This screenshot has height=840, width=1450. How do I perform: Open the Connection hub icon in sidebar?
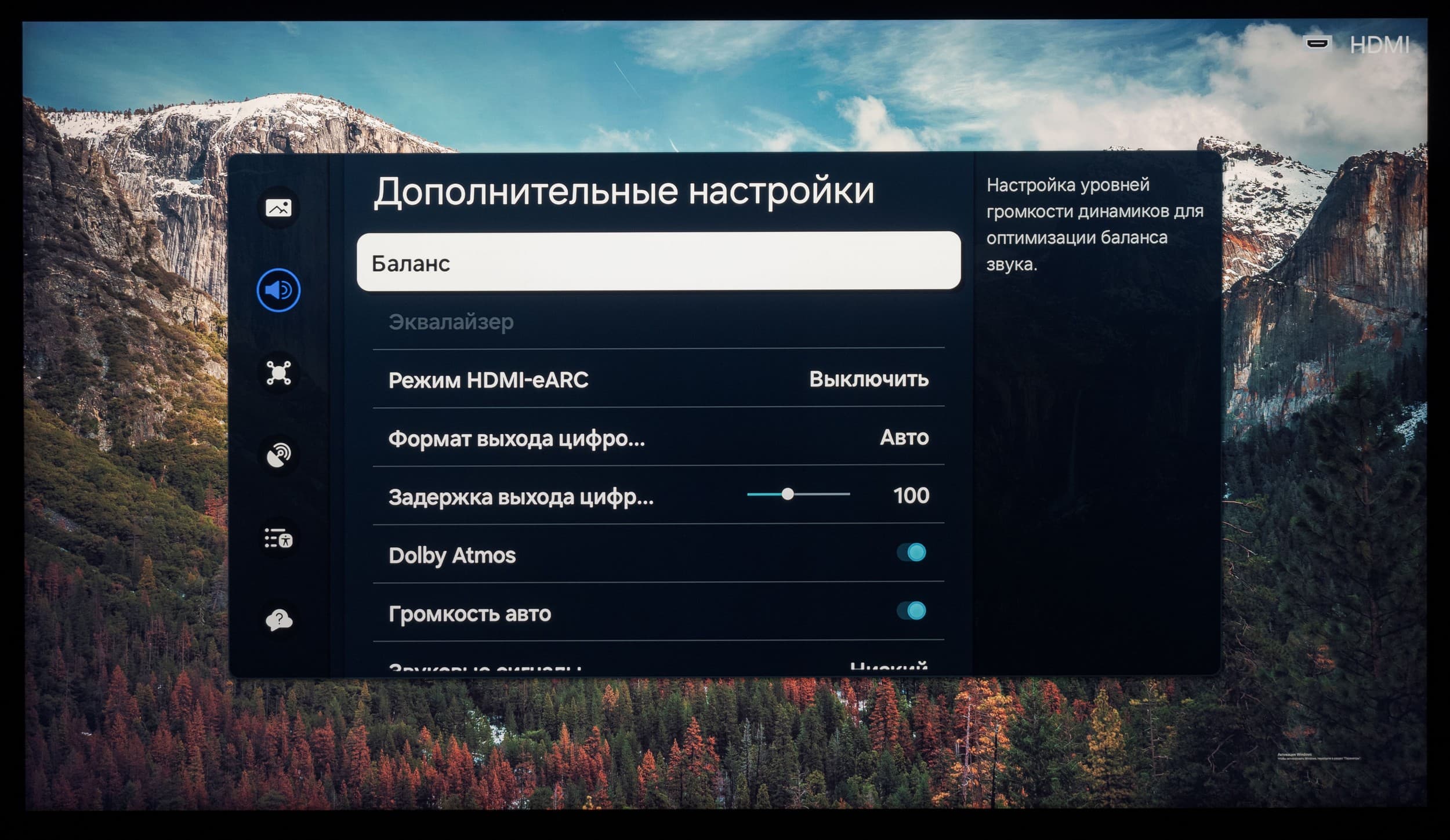(278, 372)
